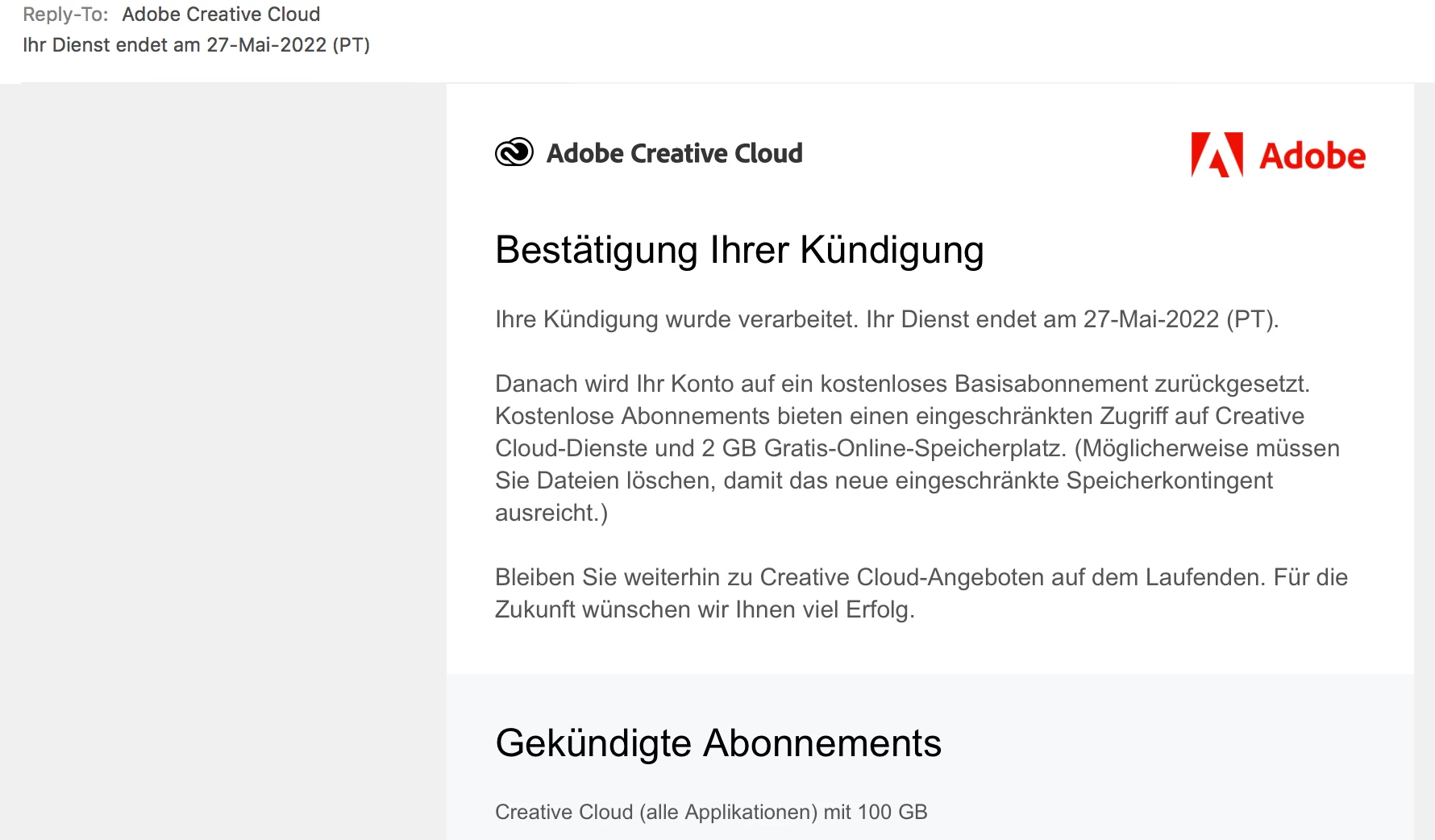Click the sentence Ihre Kündigung wurde verarbeitet
This screenshot has height=840, width=1435.
pos(676,319)
